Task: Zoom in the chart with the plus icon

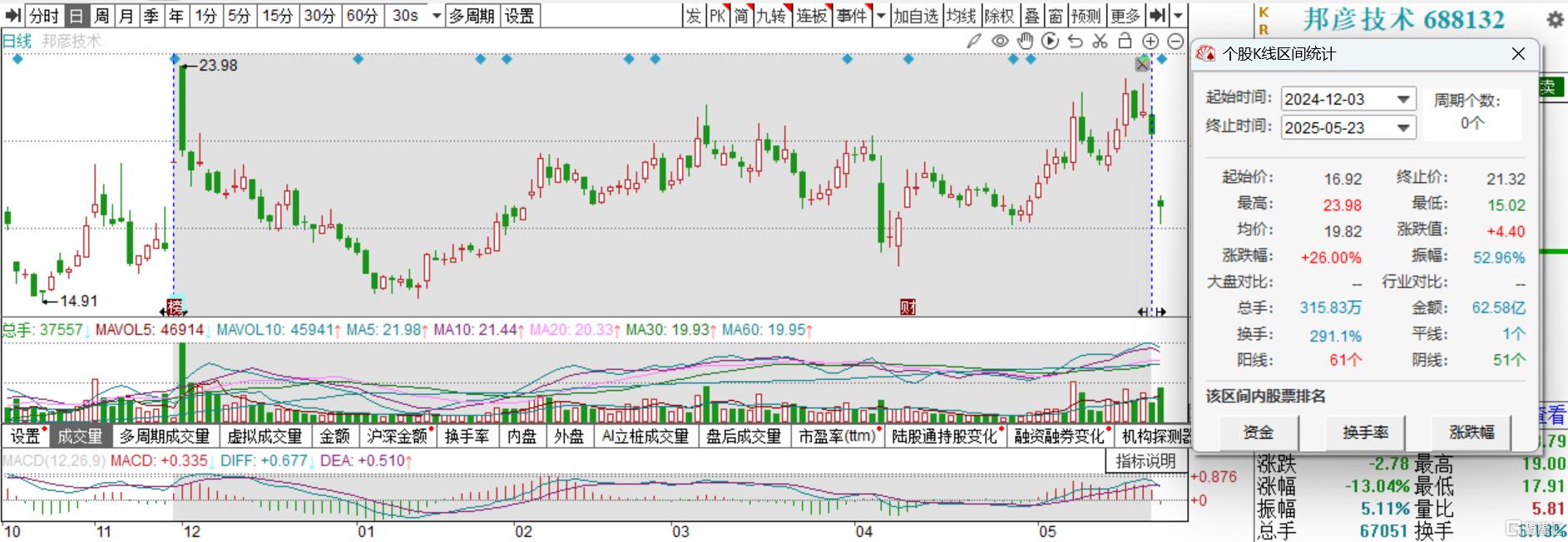Action: 1150,41
